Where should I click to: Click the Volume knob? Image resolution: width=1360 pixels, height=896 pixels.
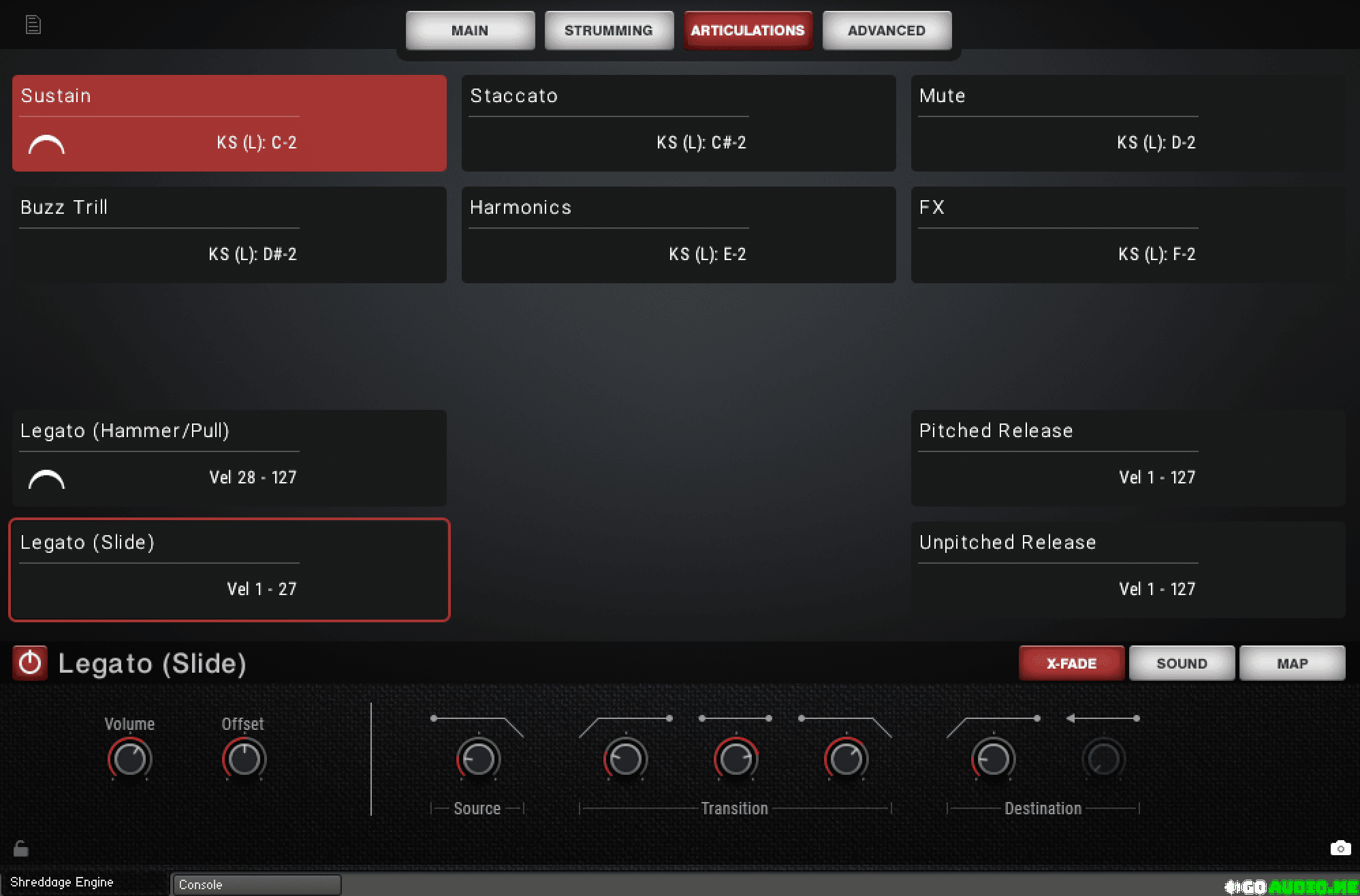129,759
